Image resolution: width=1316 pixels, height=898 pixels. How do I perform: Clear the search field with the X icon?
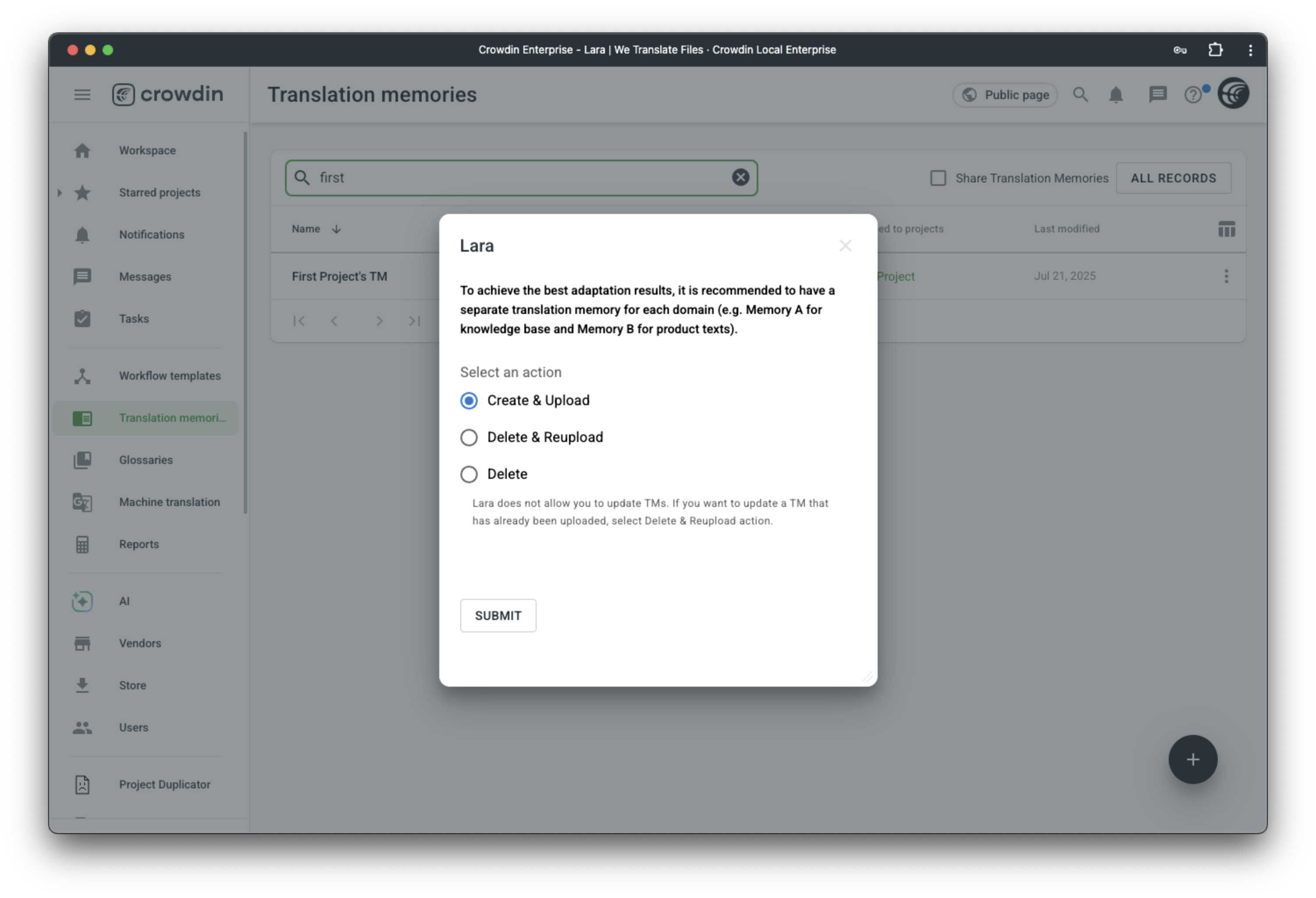pos(740,177)
